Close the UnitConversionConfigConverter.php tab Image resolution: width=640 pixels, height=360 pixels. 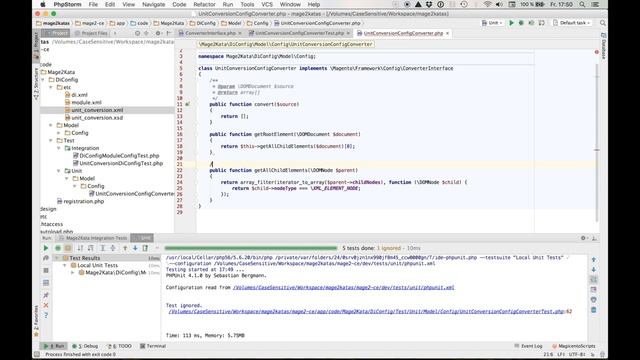click(448, 33)
